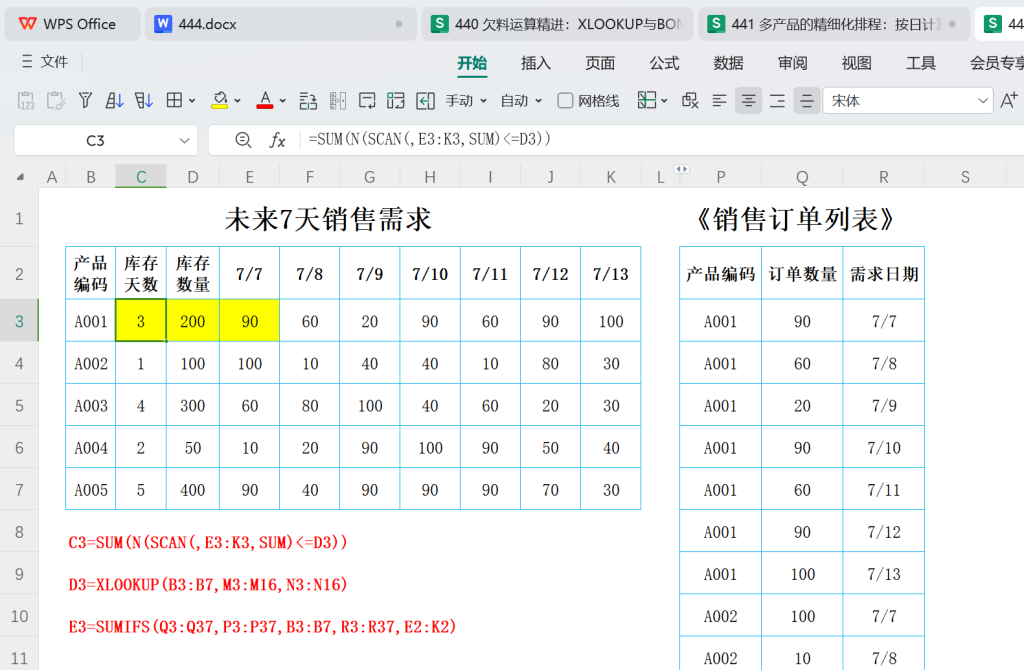Open the 数据 ribbon tab

[x=728, y=63]
